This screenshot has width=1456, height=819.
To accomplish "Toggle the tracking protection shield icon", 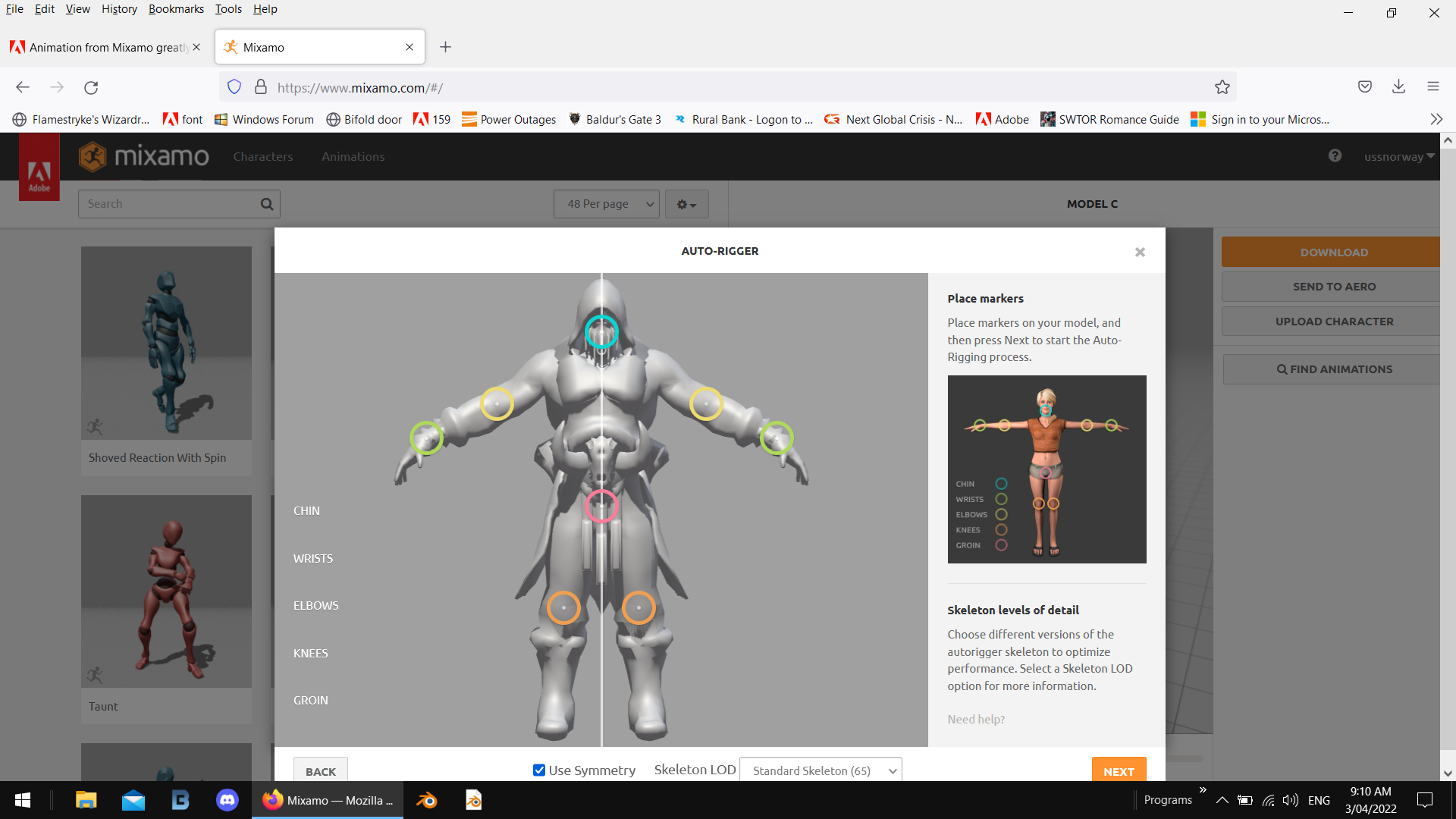I will coord(234,86).
